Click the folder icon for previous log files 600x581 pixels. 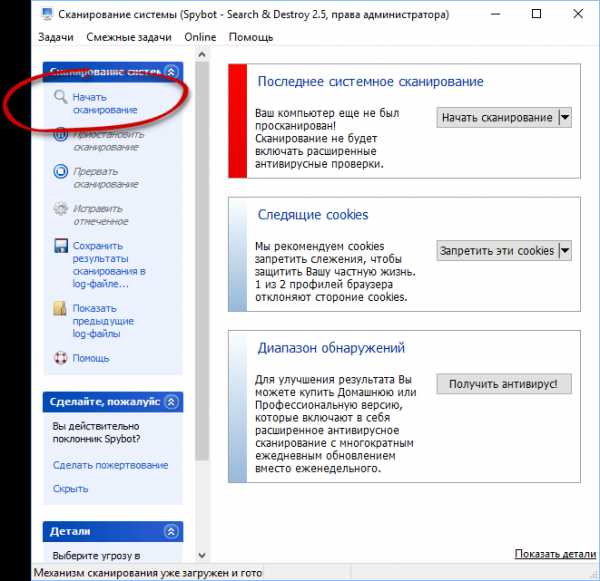click(60, 308)
